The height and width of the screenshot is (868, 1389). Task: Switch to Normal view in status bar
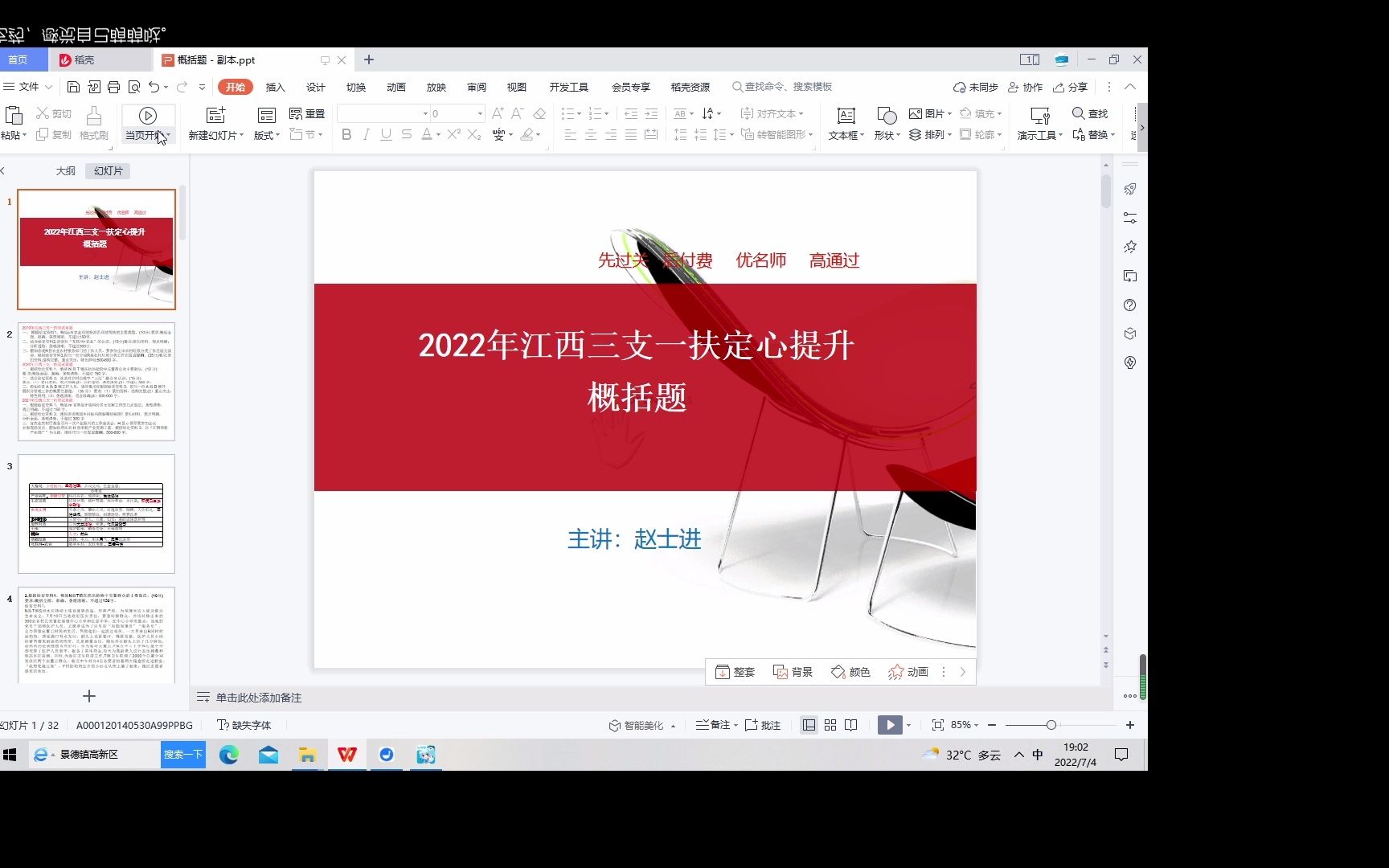(809, 725)
